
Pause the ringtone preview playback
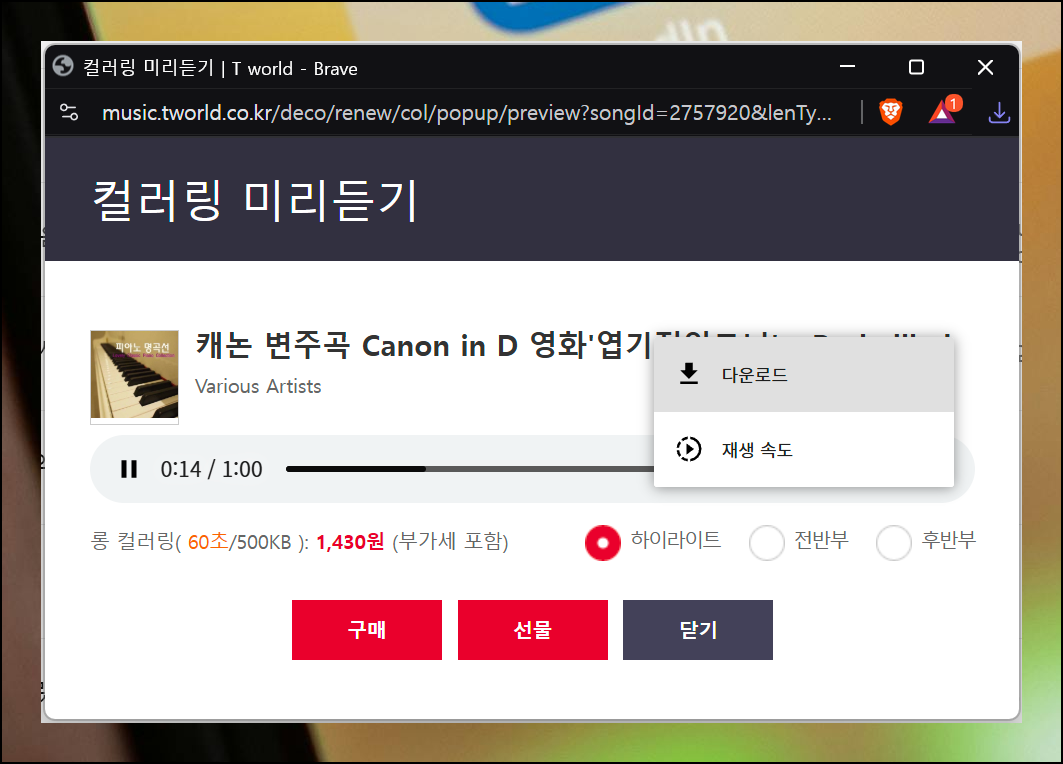pos(129,469)
